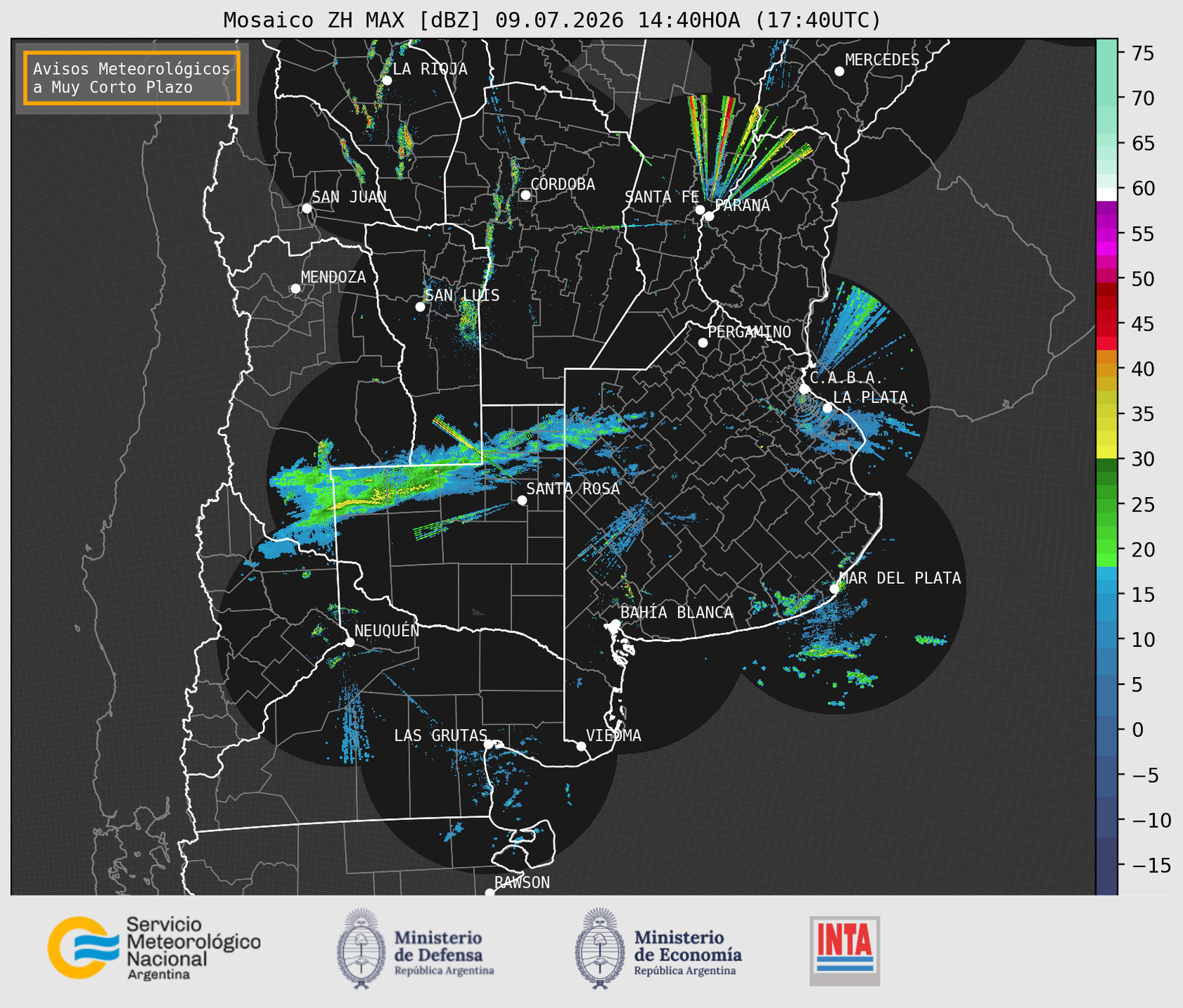Image resolution: width=1183 pixels, height=1008 pixels.
Task: Click the green 25 dBZ colorbar segment
Action: pos(1107,505)
